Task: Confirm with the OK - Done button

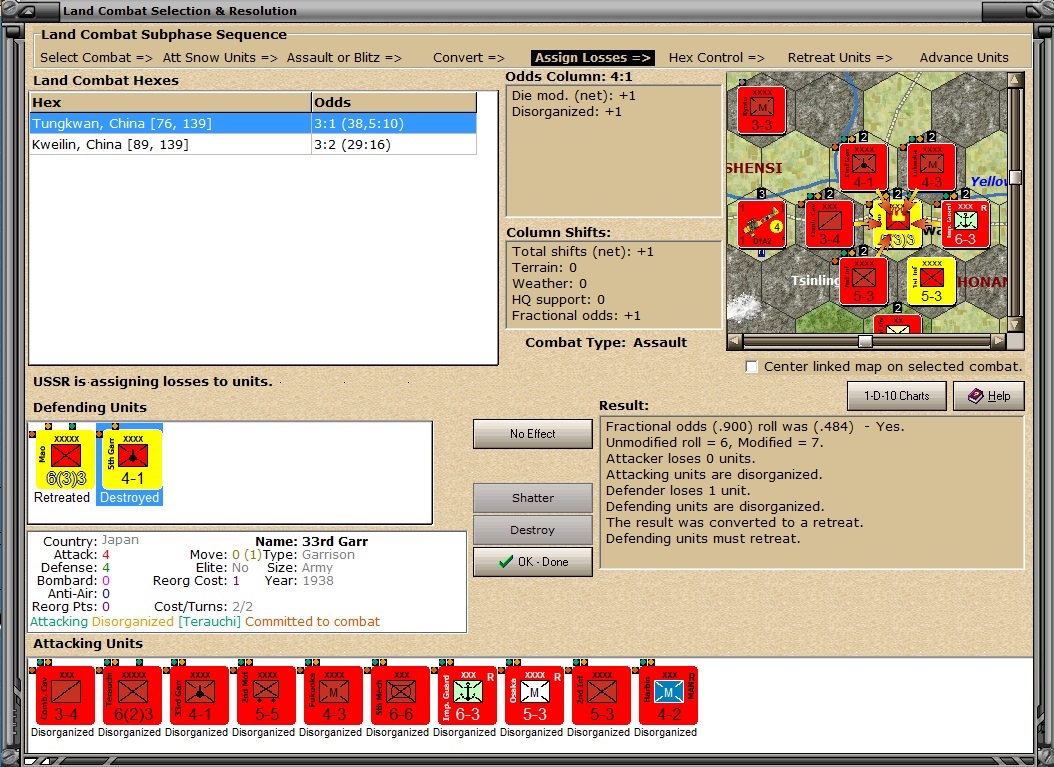Action: point(532,562)
